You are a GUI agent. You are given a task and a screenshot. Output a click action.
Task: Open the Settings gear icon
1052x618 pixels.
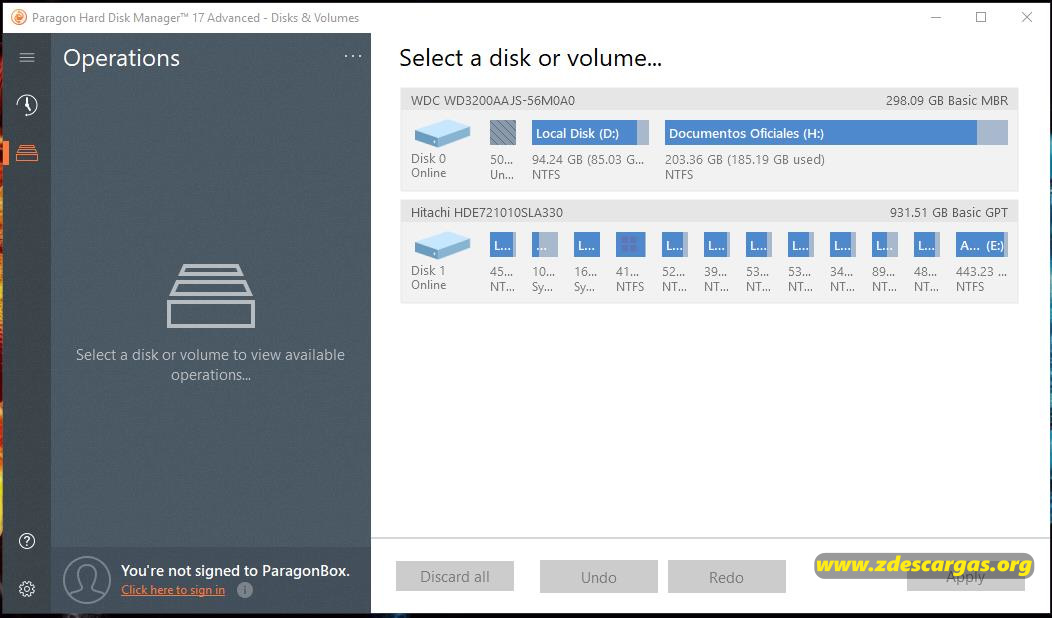pyautogui.click(x=27, y=589)
